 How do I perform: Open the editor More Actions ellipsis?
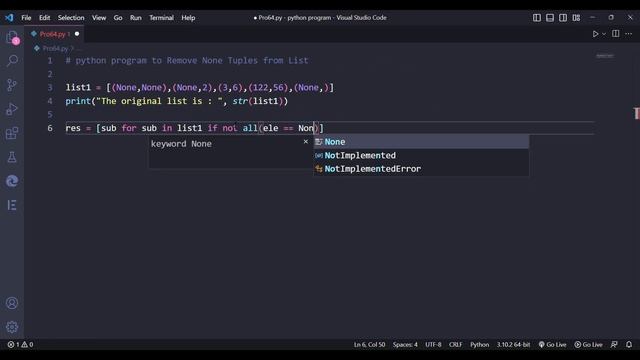coord(629,34)
